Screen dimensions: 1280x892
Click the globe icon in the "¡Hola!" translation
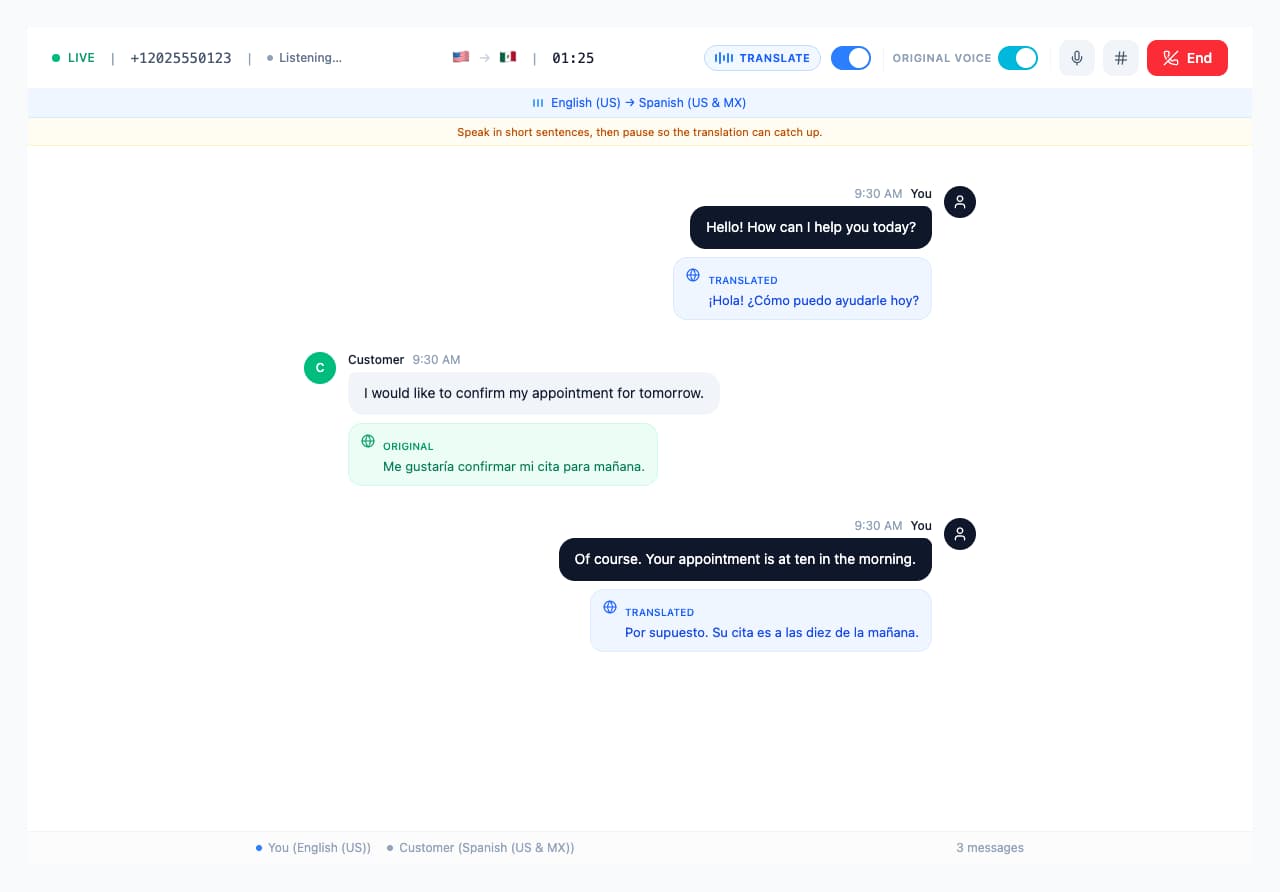click(x=693, y=275)
